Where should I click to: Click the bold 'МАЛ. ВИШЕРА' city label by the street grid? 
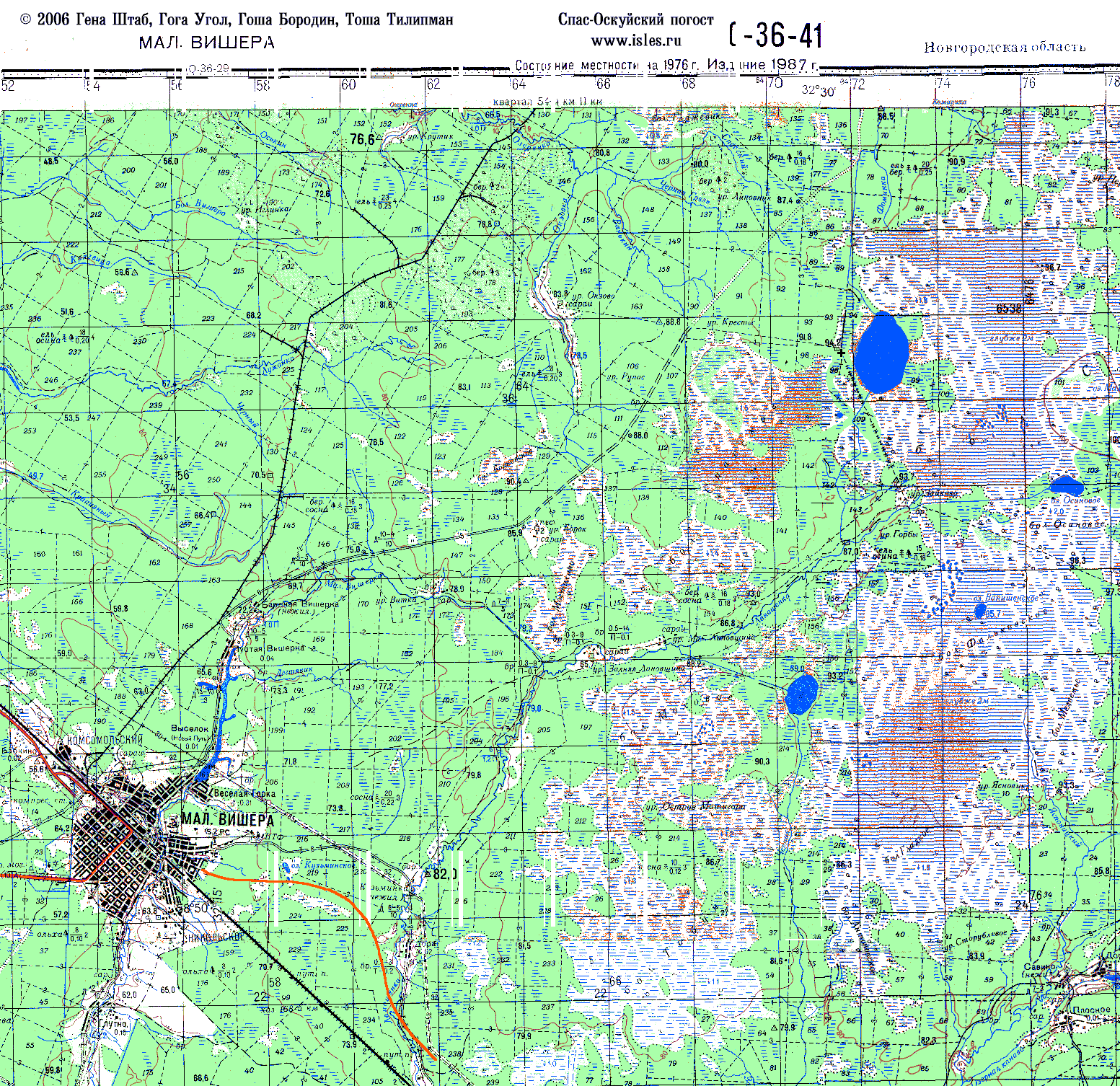pyautogui.click(x=228, y=820)
